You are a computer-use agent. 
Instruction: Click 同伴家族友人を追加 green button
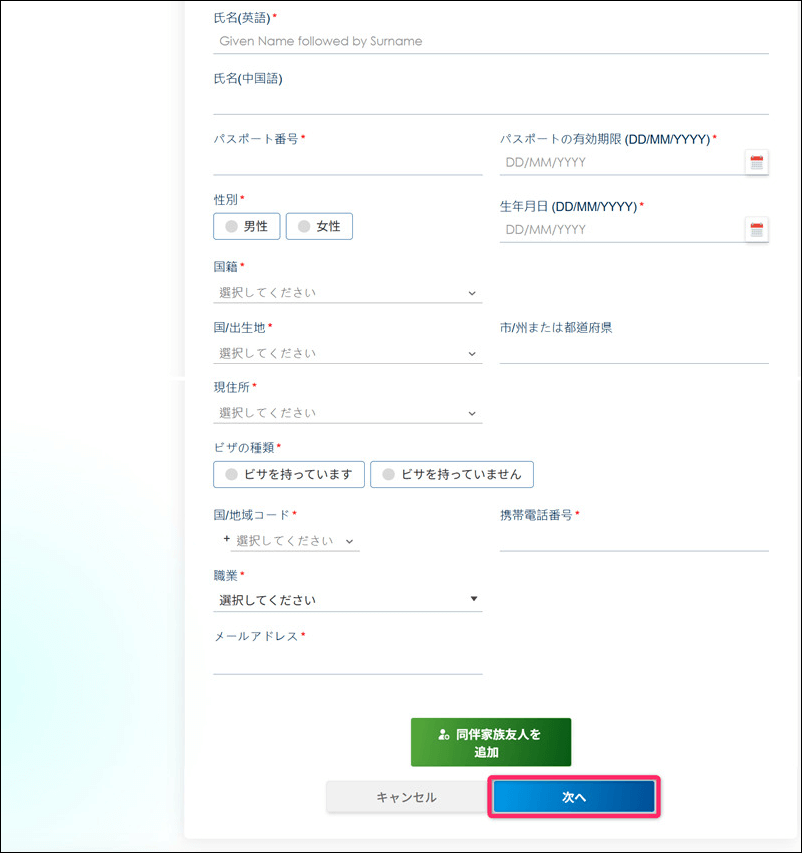pos(491,743)
